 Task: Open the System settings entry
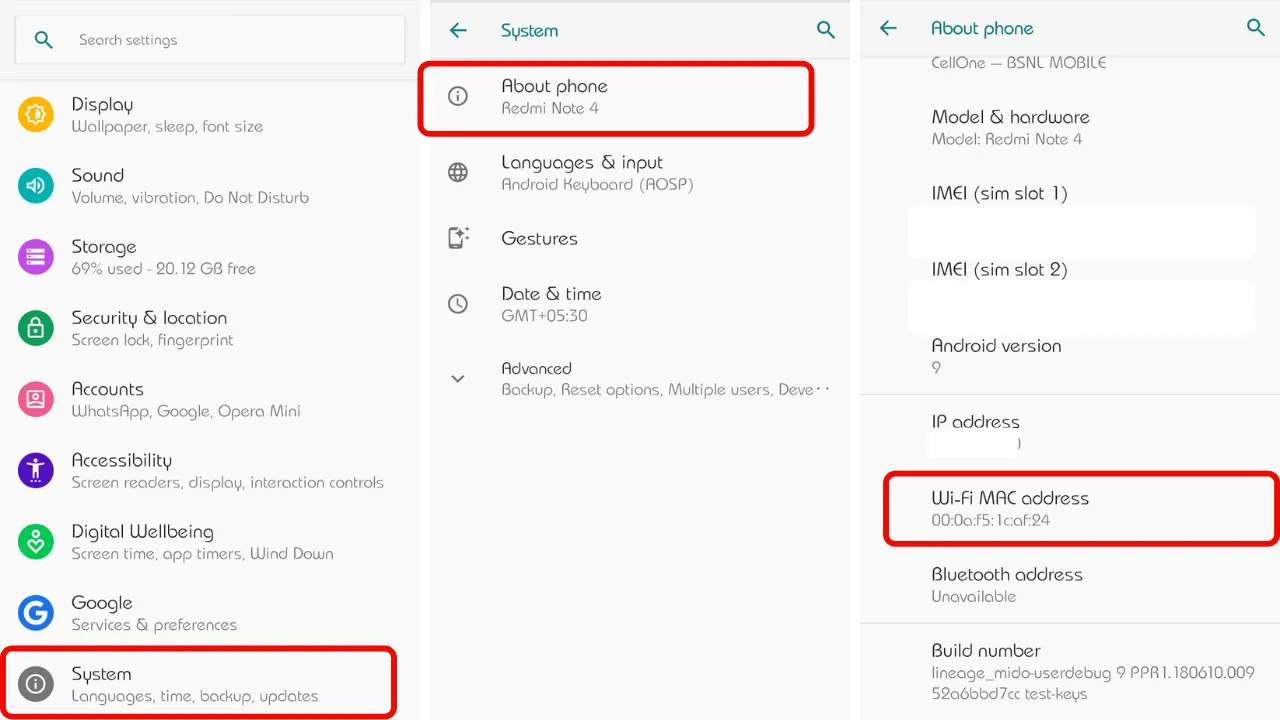point(198,684)
